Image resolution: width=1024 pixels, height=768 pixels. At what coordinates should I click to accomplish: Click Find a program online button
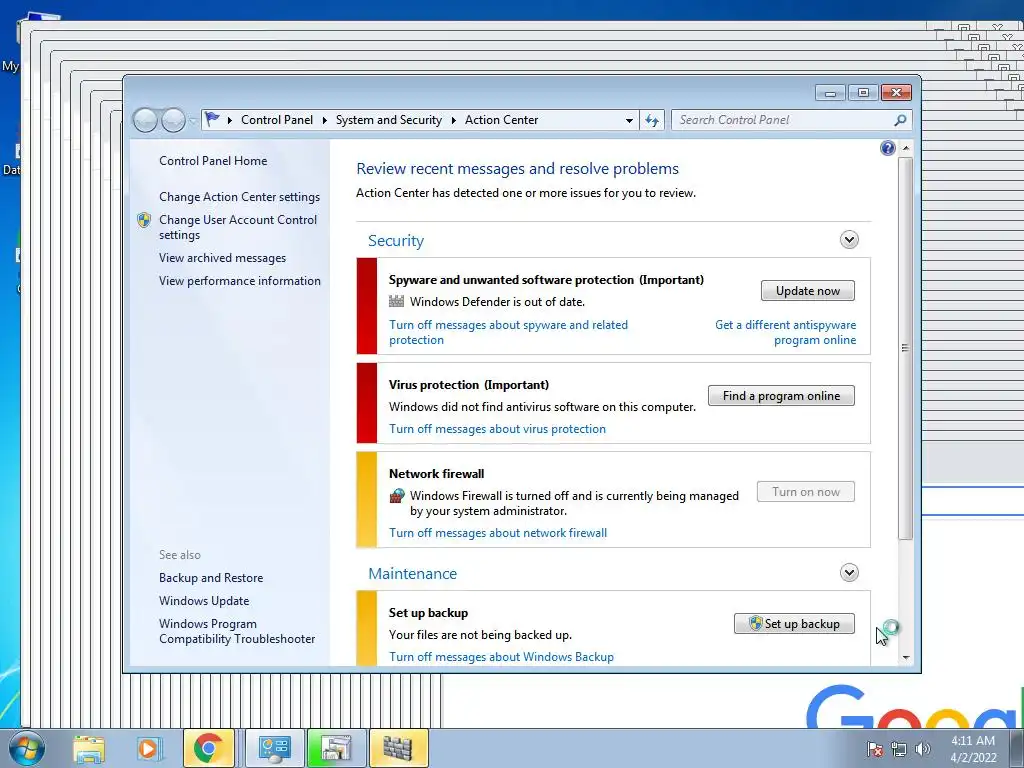[x=781, y=396]
